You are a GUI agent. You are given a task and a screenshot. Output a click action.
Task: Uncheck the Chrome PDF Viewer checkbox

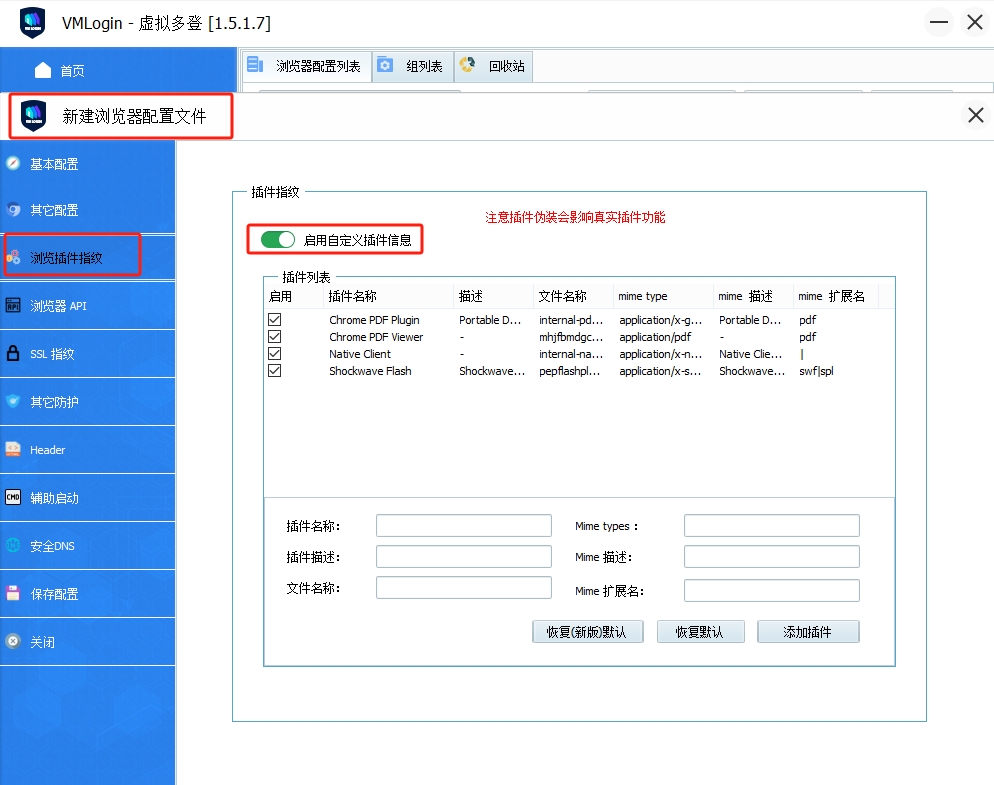click(274, 337)
